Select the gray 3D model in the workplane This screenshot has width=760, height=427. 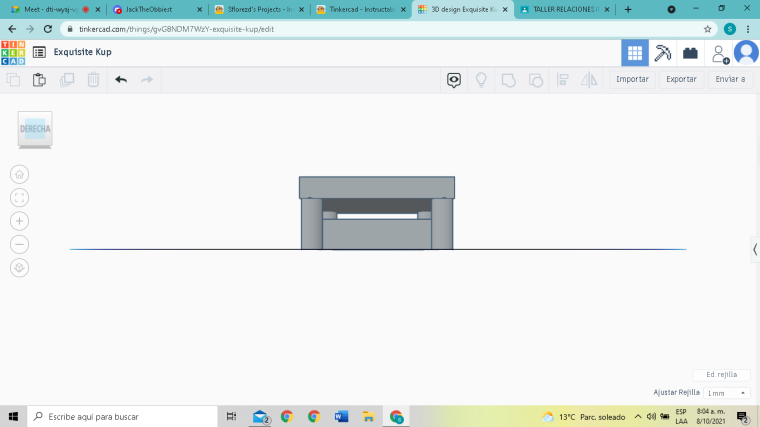pos(377,213)
